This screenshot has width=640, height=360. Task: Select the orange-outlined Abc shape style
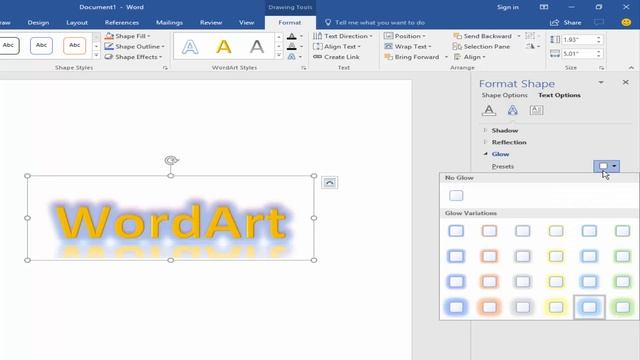[x=74, y=46]
